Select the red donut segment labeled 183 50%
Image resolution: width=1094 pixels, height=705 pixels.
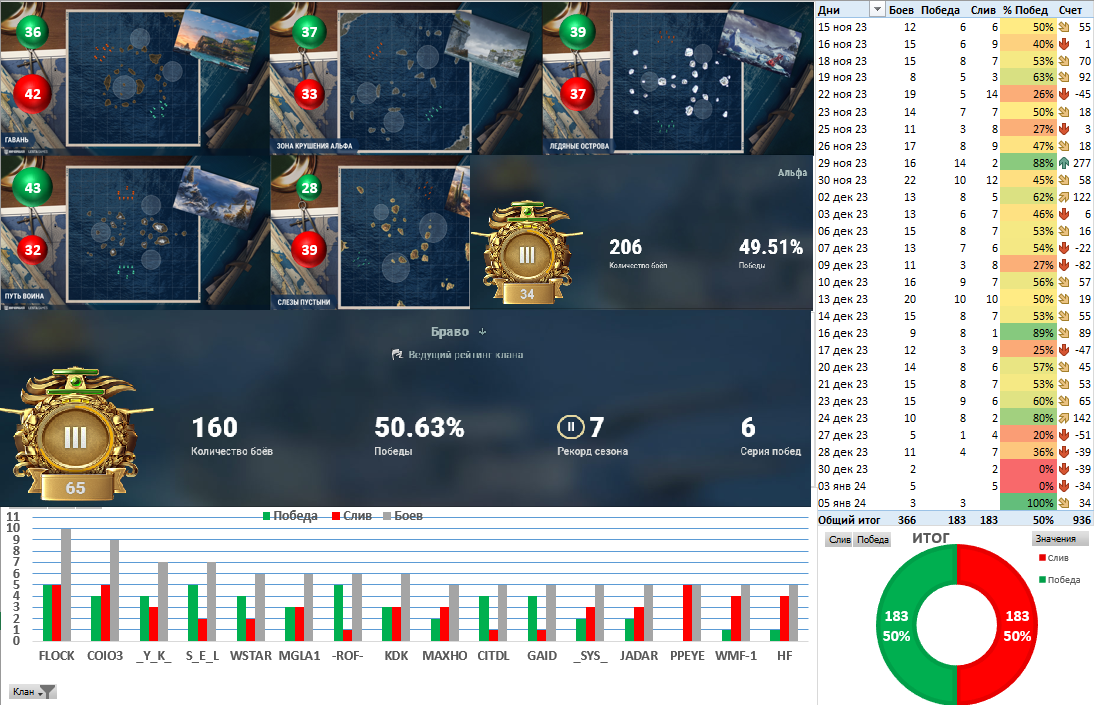(1017, 625)
